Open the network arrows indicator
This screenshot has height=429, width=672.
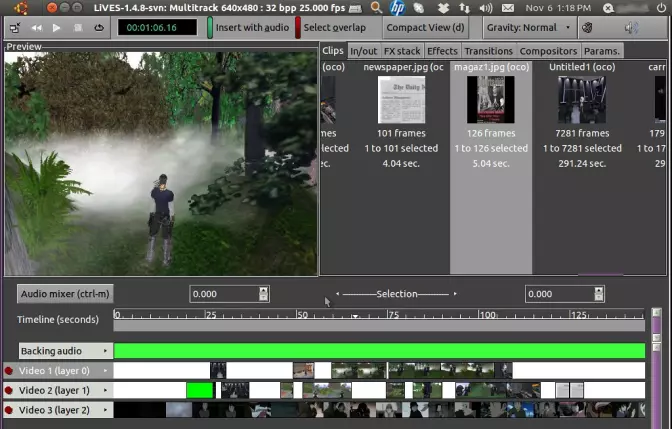[464, 8]
